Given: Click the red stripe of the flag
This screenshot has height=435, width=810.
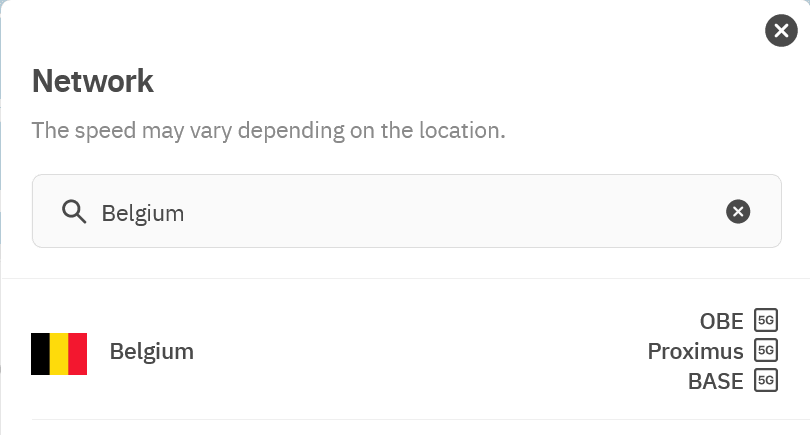Looking at the screenshot, I should coord(77,353).
